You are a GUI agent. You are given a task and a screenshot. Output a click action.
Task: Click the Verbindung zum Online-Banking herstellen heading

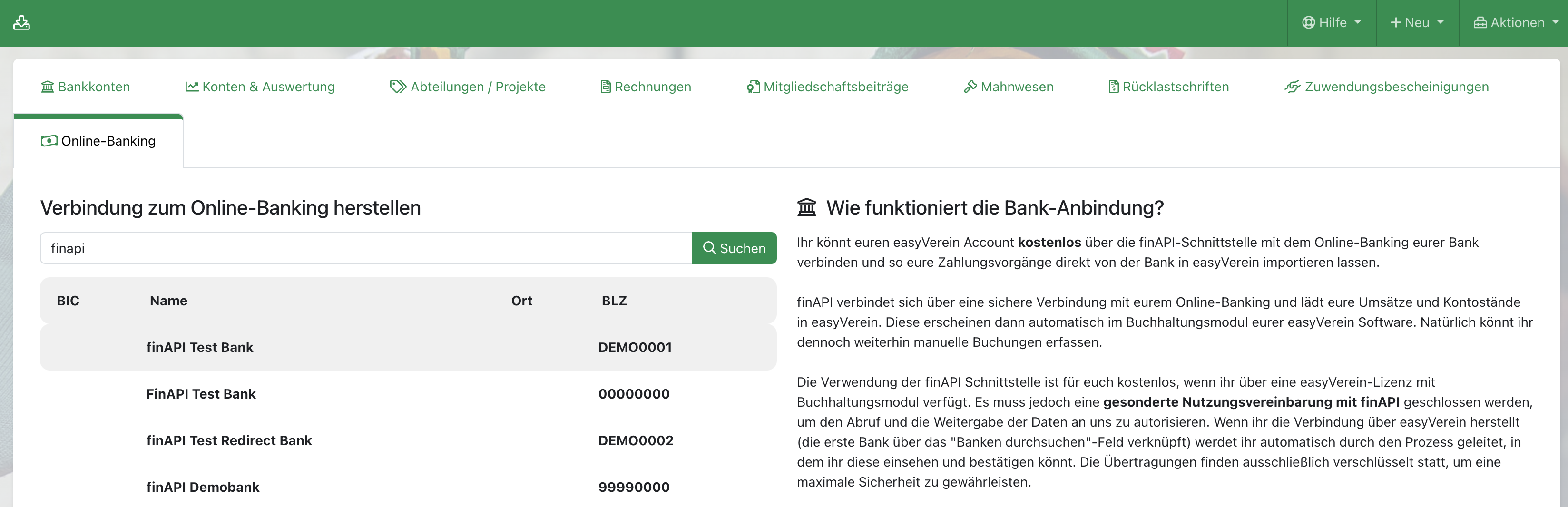[x=231, y=207]
